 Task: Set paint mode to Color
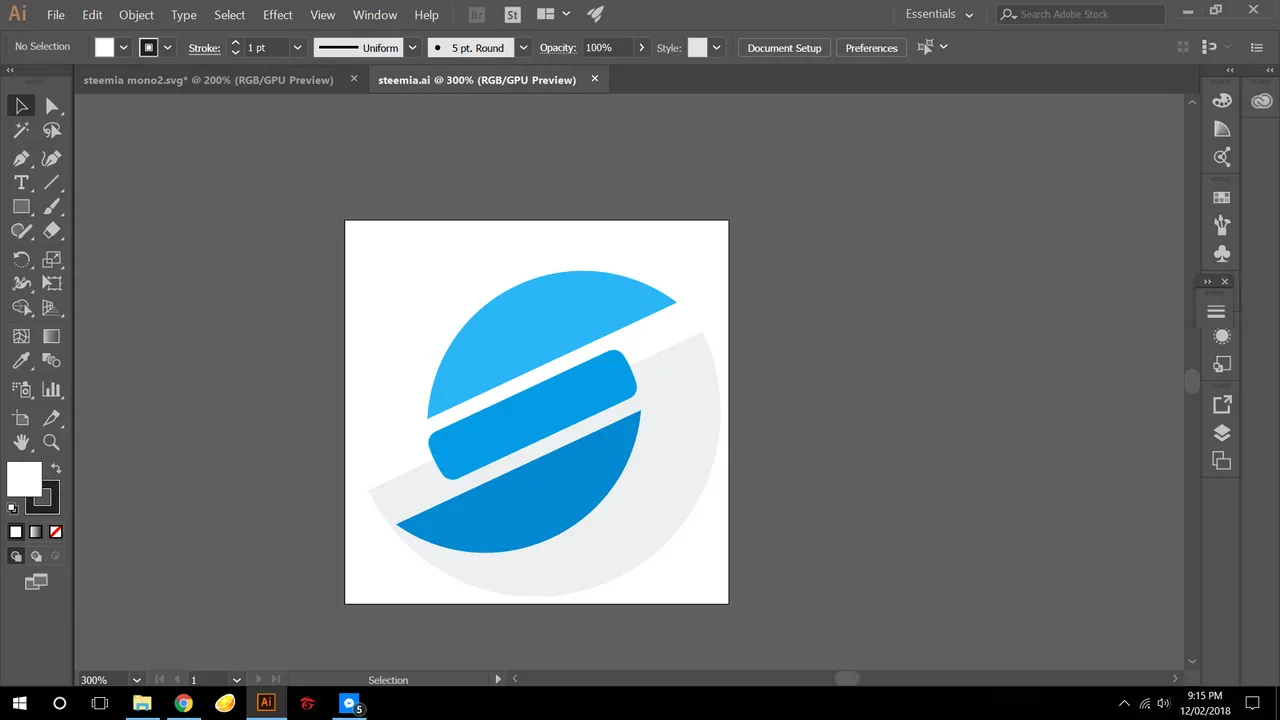pos(16,532)
